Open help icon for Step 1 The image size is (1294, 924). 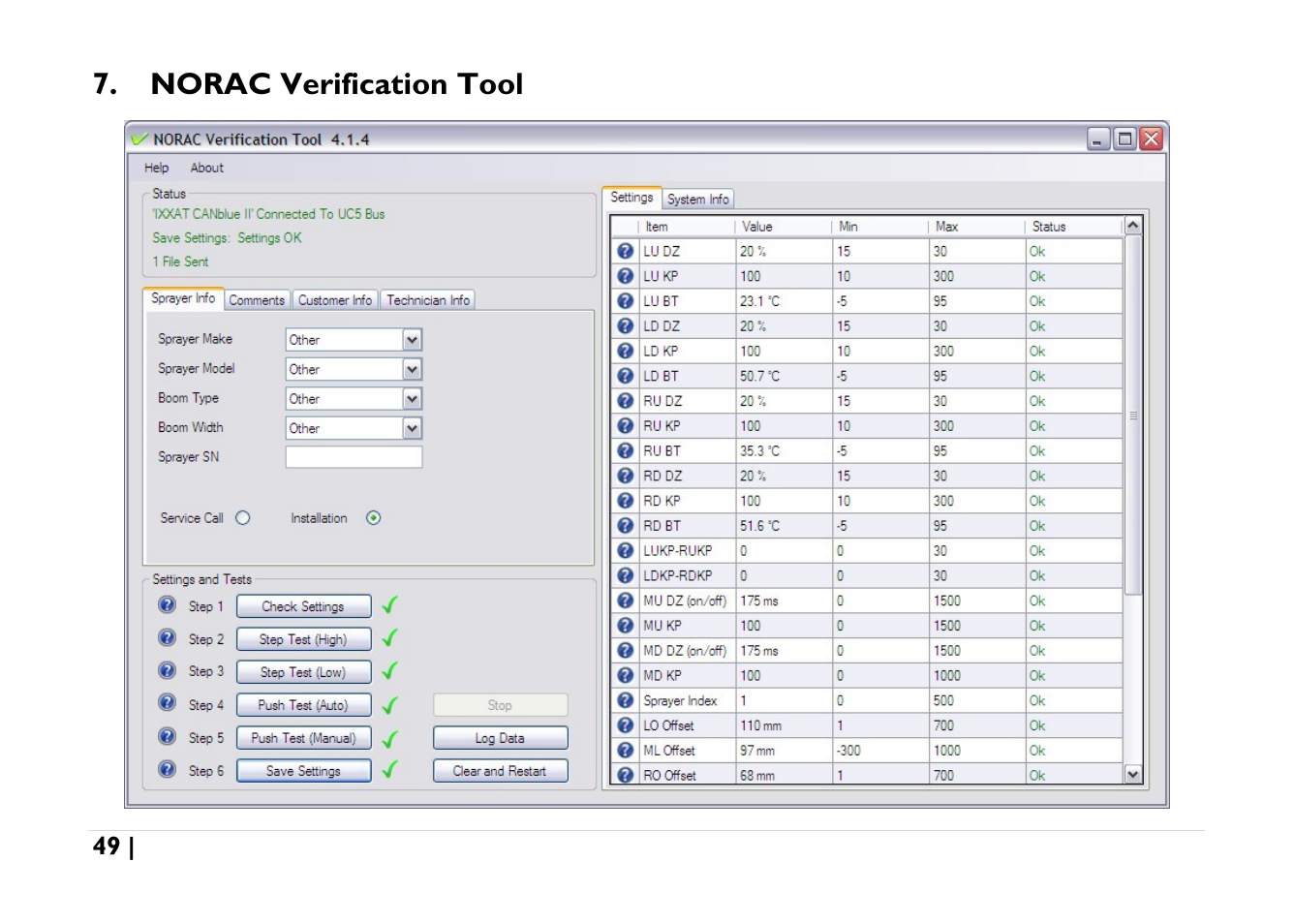click(168, 605)
